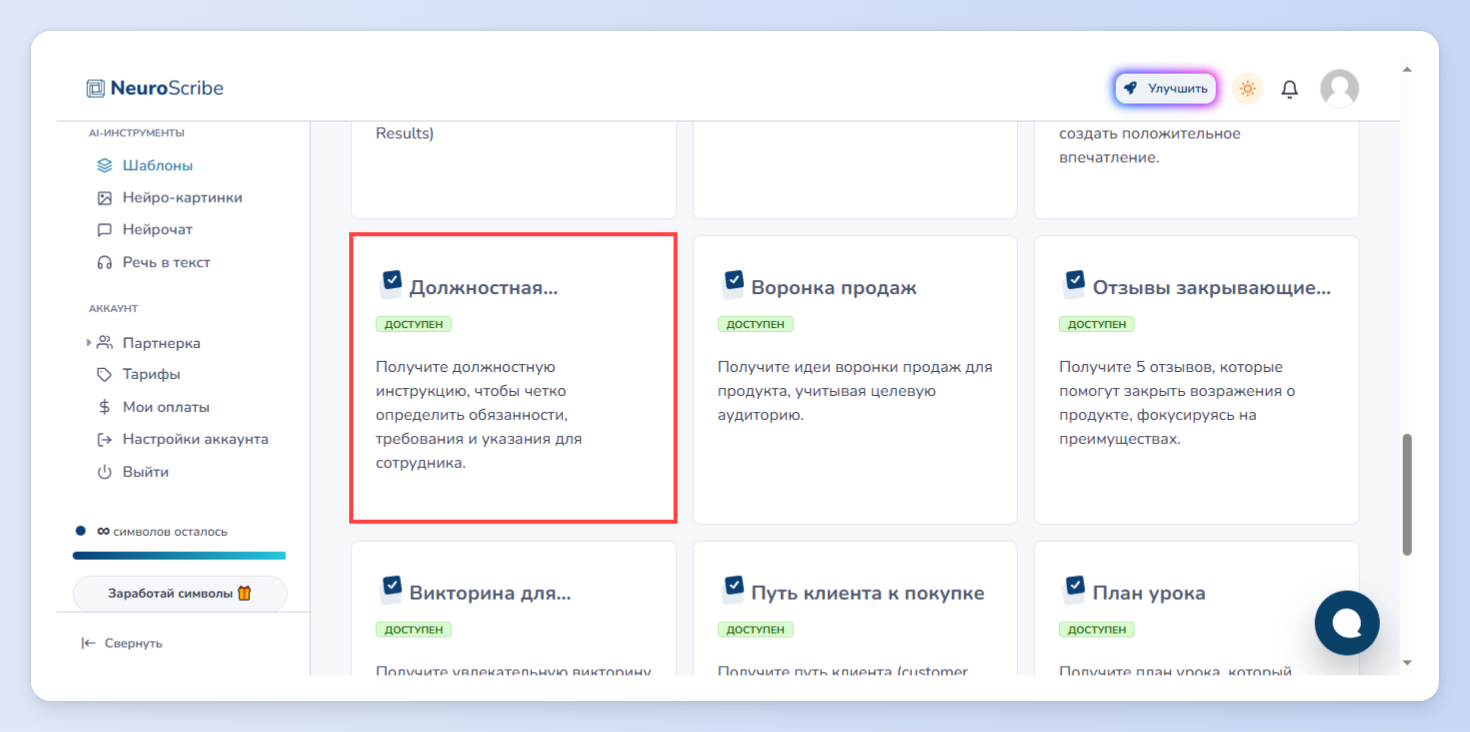Viewport: 1470px width, 732px height.
Task: Click the символов осталось progress bar
Action: click(179, 555)
